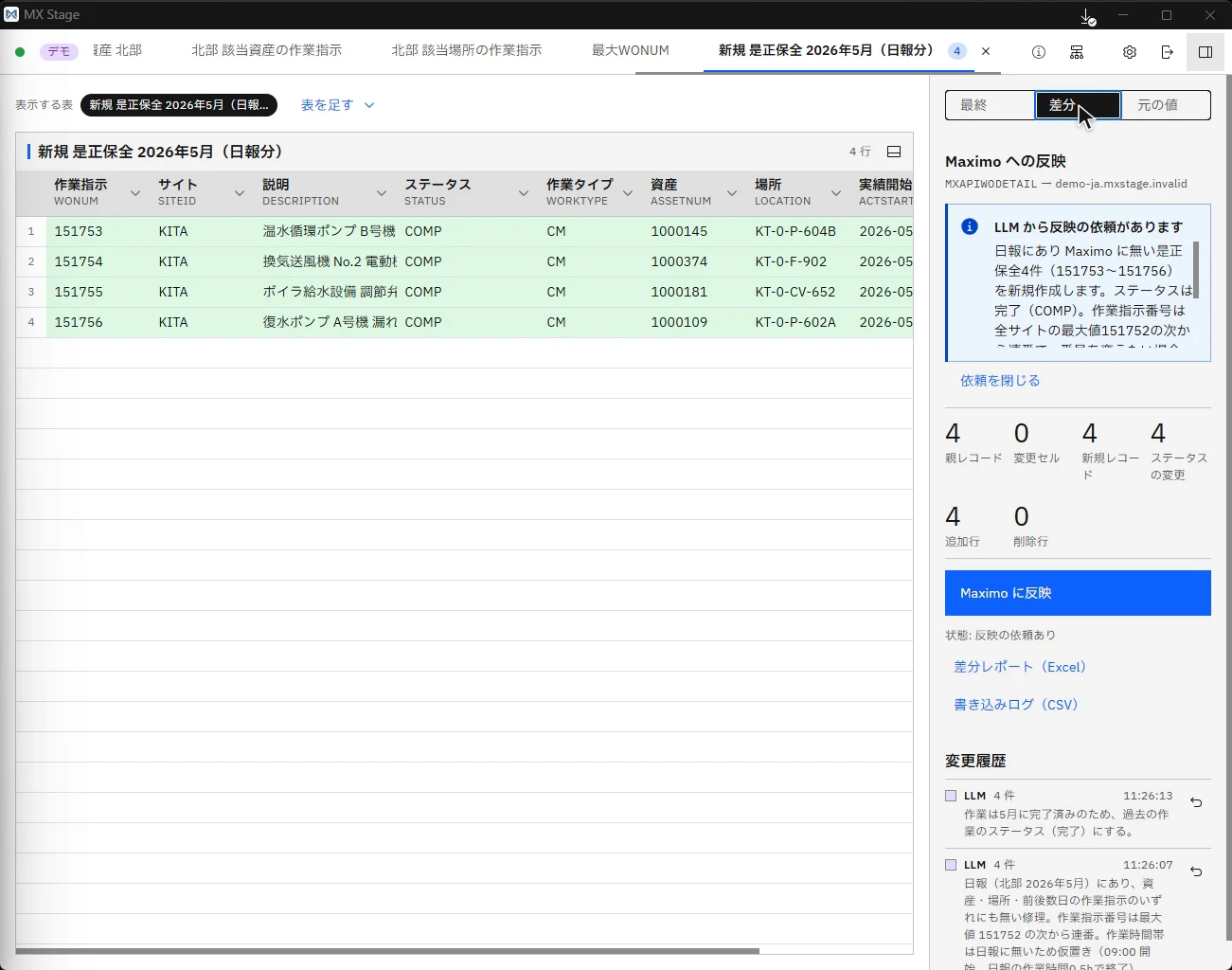Viewport: 1232px width, 970px height.
Task: Undo the 11:26:07 LLM change
Action: tap(1196, 871)
